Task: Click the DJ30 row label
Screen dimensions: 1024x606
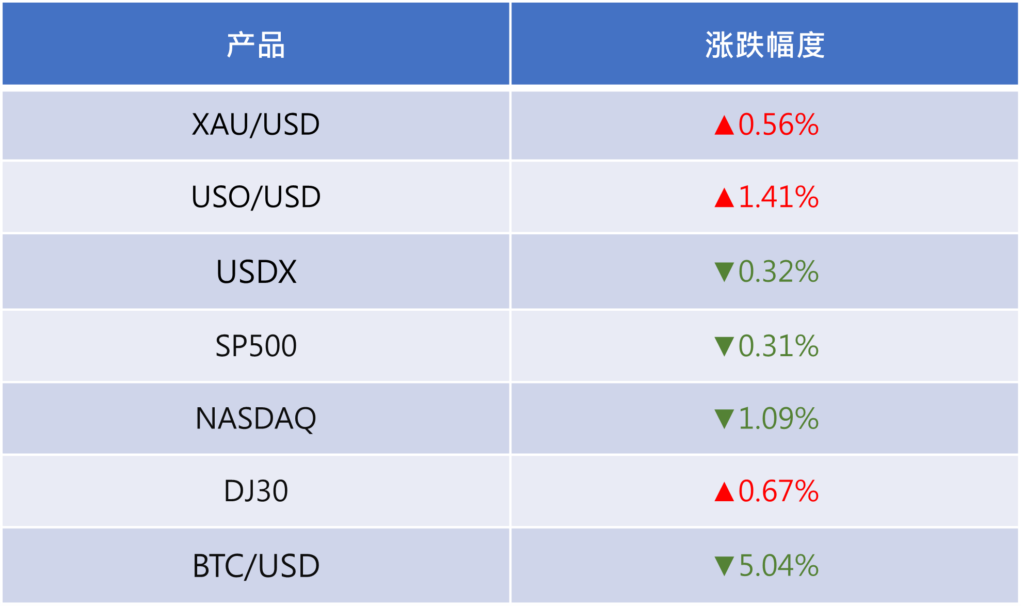Action: (256, 492)
